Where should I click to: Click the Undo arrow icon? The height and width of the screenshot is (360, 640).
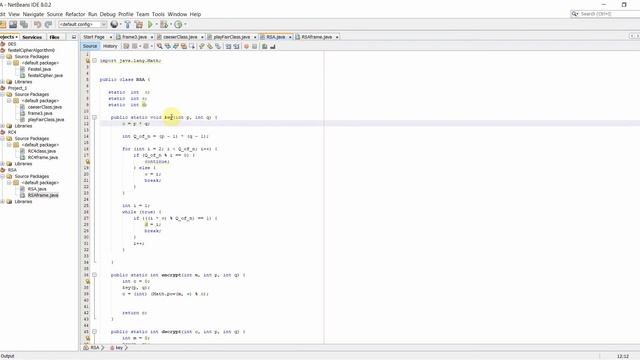coord(38,24)
